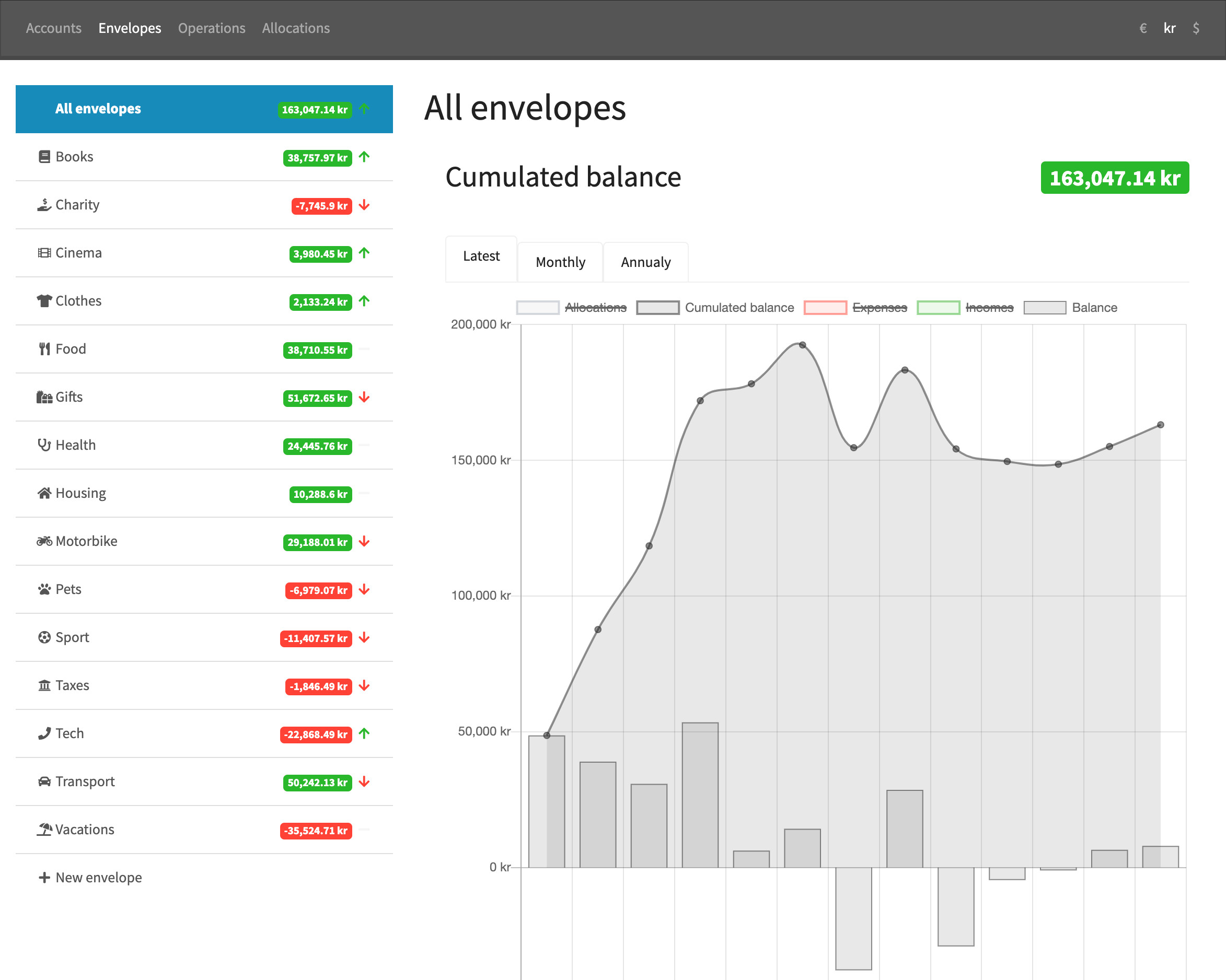Viewport: 1226px width, 980px height.
Task: Go to Operations in navigation bar
Action: (212, 28)
